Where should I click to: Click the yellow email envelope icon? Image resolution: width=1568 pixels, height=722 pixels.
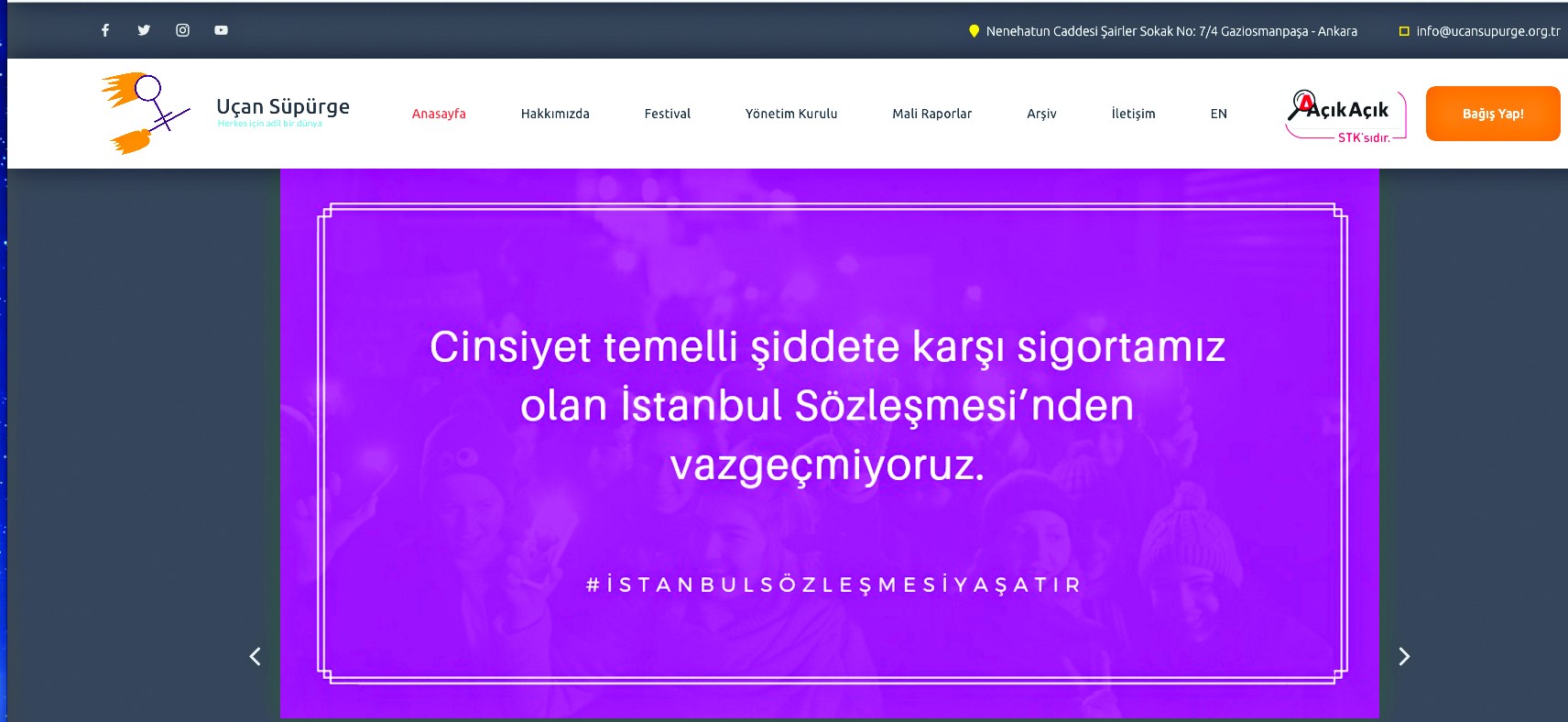[x=1403, y=31]
